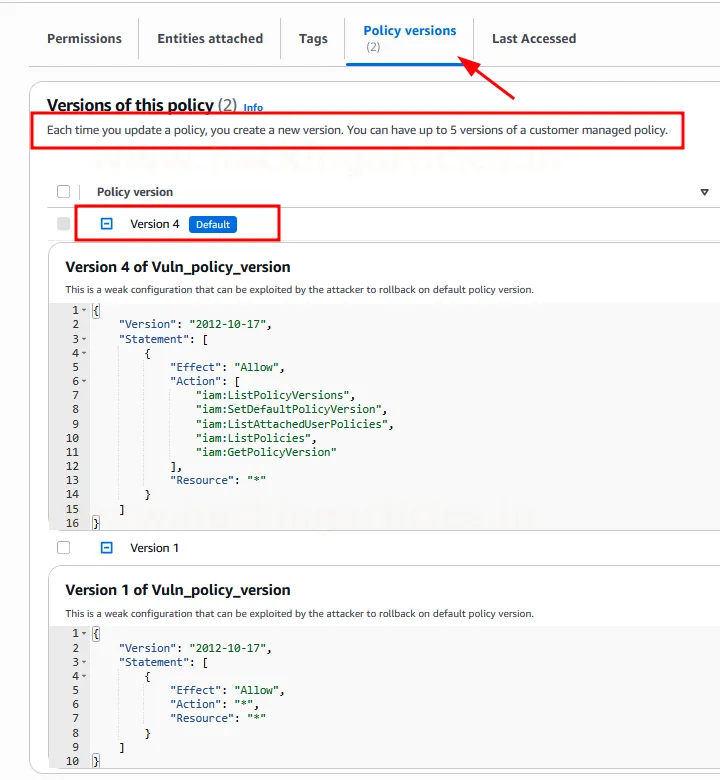Switch to the Permissions tab
The image size is (720, 780).
[84, 38]
